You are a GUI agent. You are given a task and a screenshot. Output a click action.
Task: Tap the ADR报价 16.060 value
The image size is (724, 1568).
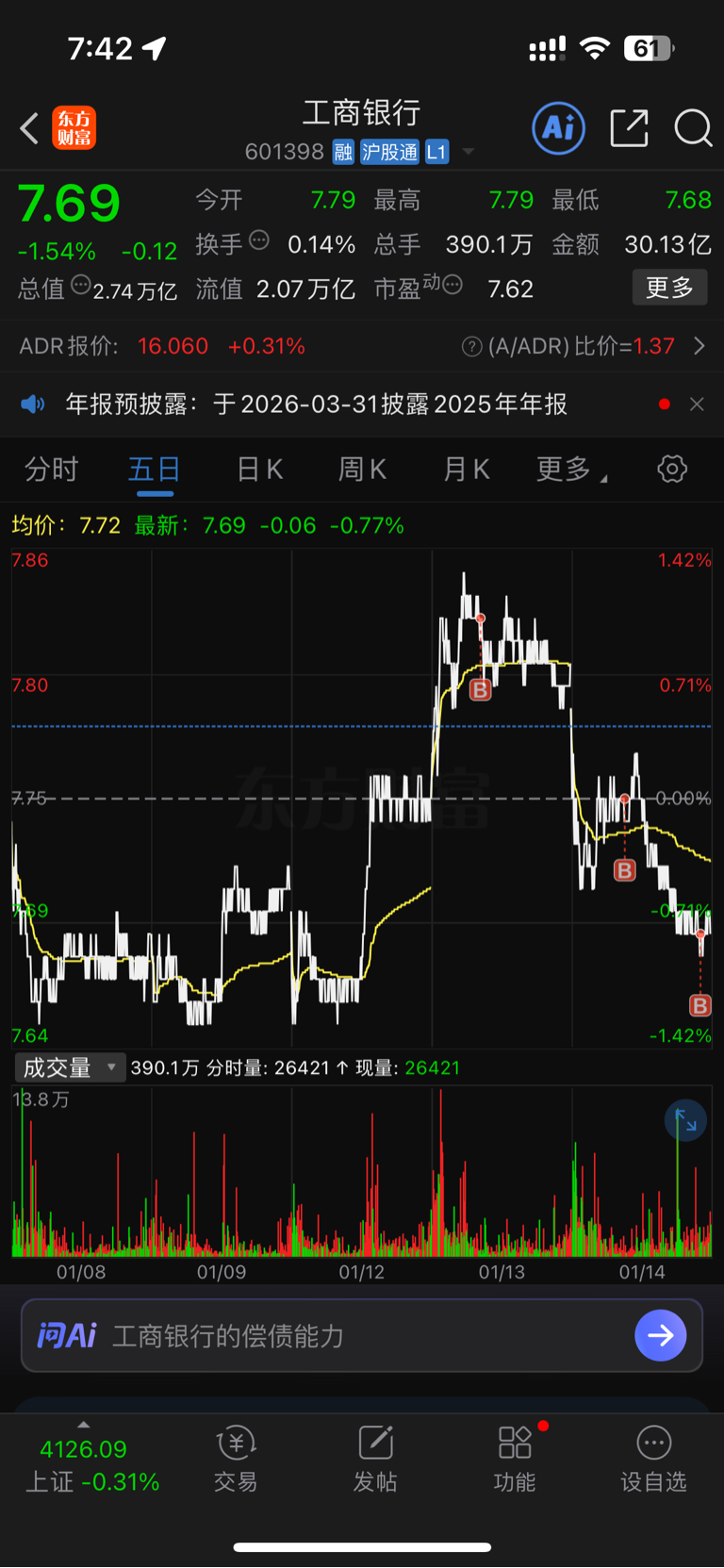click(x=173, y=346)
